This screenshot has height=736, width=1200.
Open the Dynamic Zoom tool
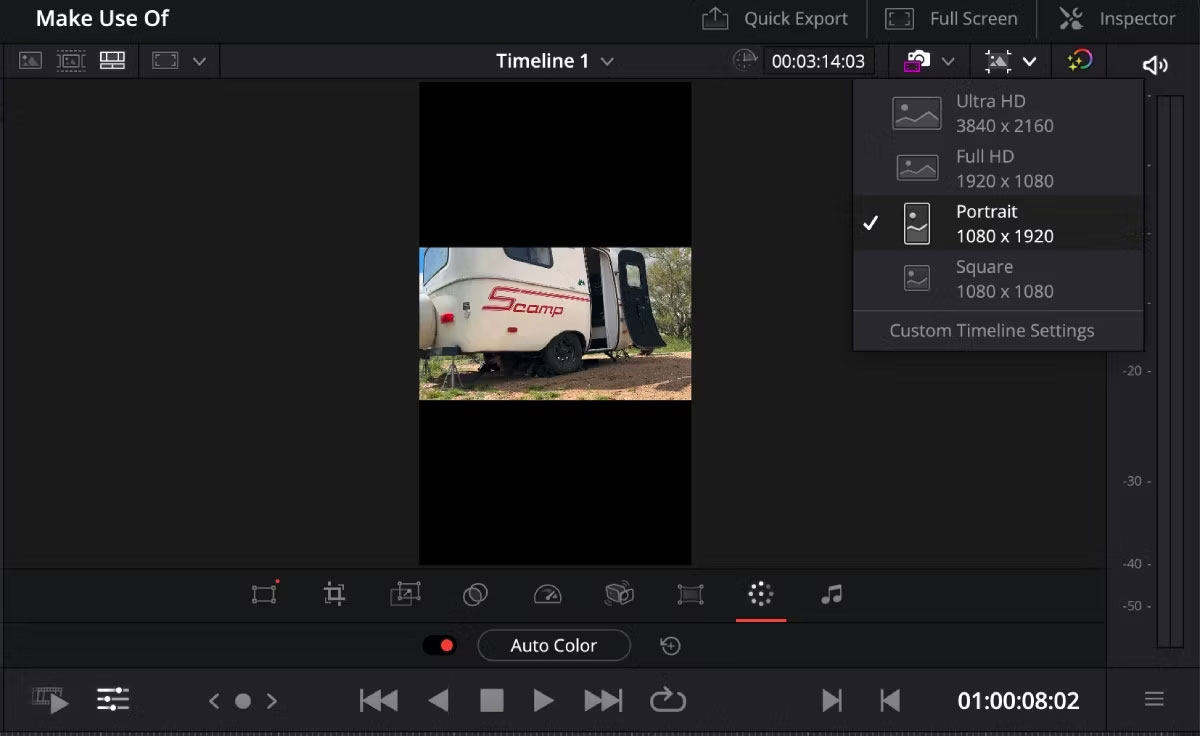[x=405, y=594]
